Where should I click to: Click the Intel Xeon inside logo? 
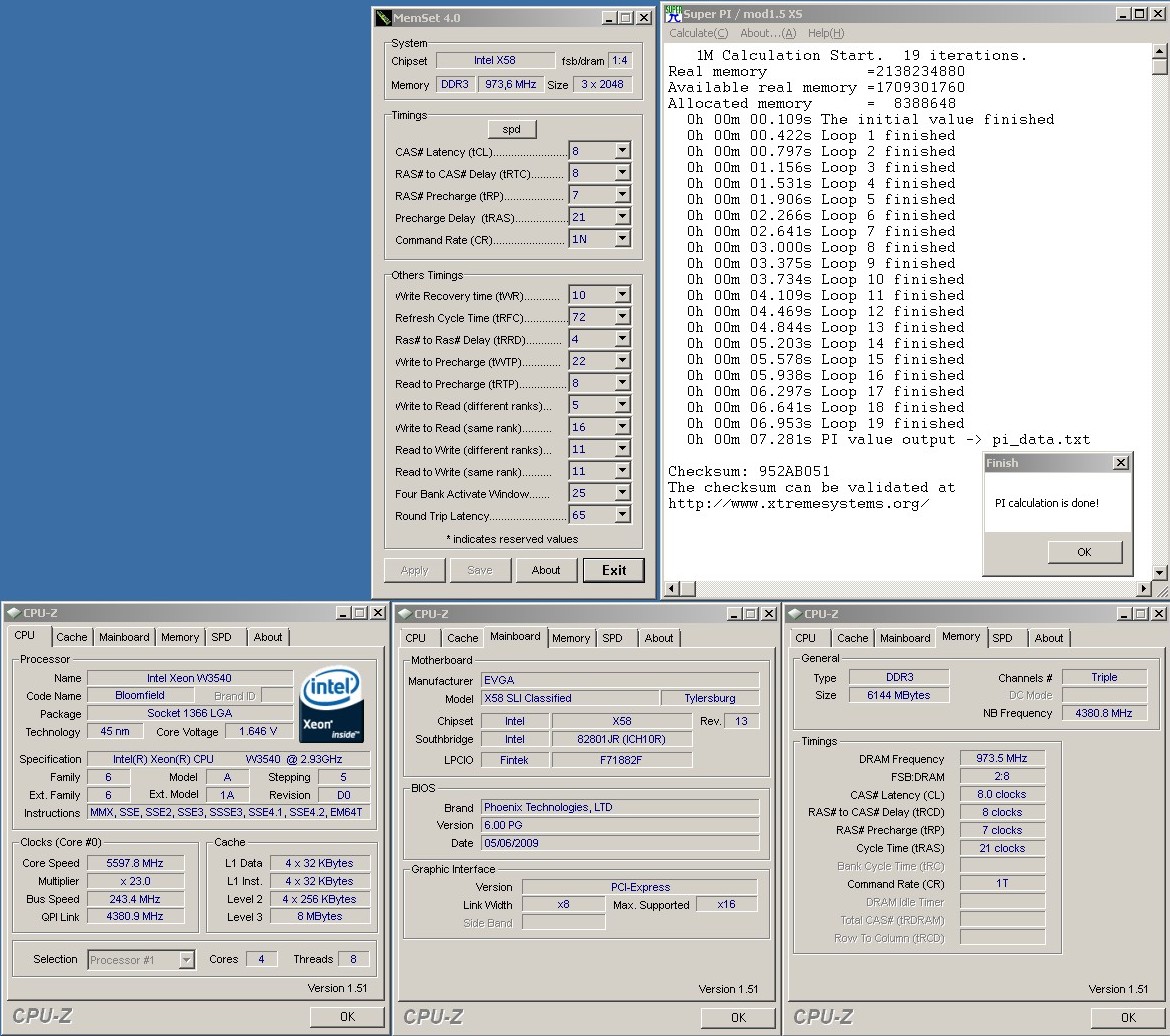tap(331, 704)
